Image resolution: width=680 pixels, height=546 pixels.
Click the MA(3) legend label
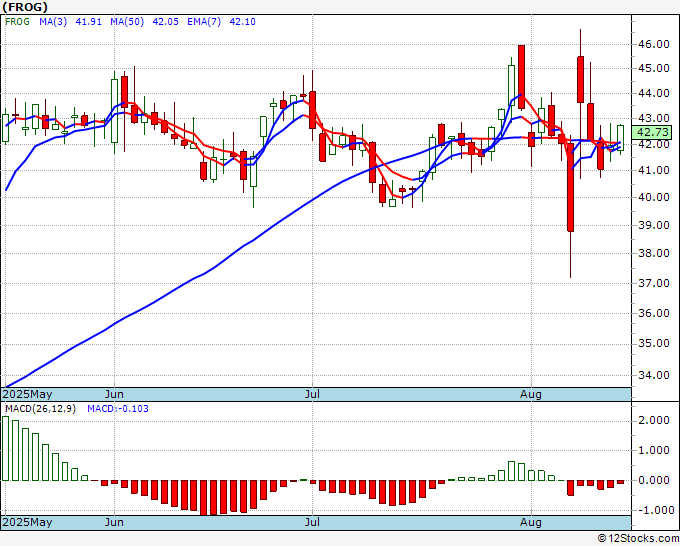pyautogui.click(x=53, y=22)
